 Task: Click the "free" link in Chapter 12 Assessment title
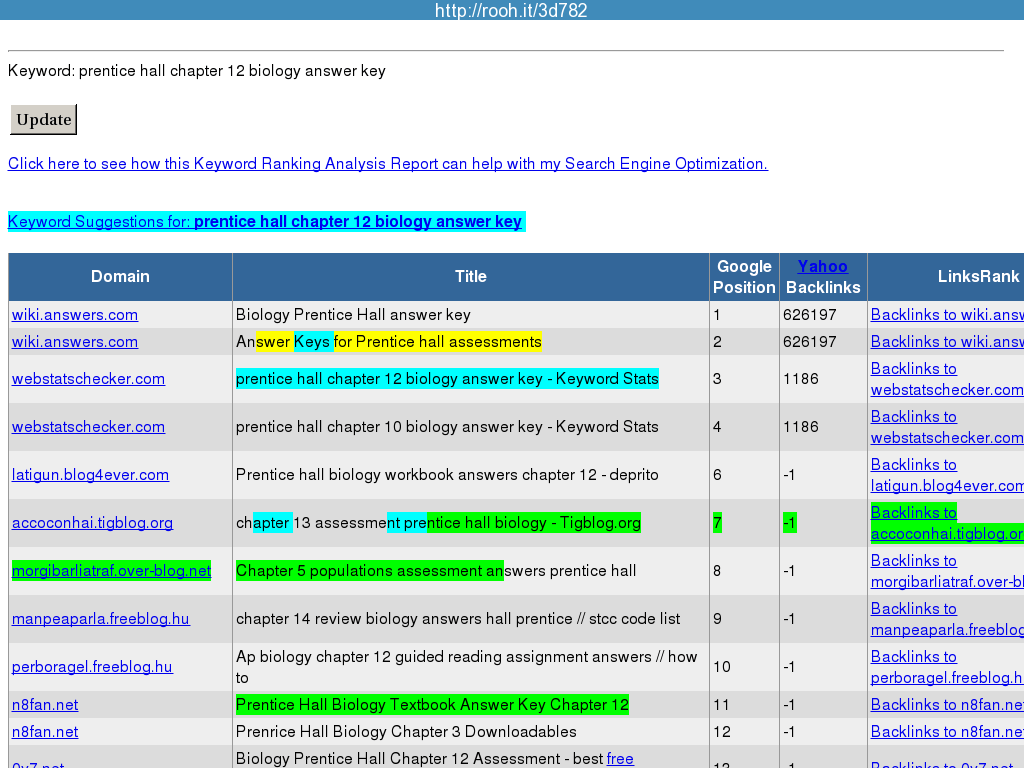click(x=620, y=759)
